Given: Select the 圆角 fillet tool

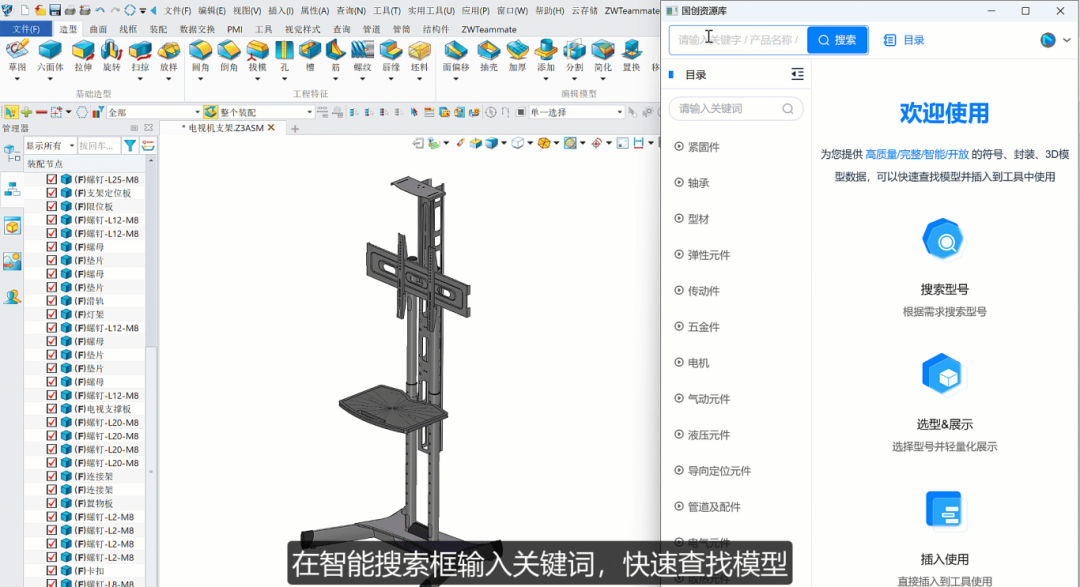Looking at the screenshot, I should click(x=200, y=56).
